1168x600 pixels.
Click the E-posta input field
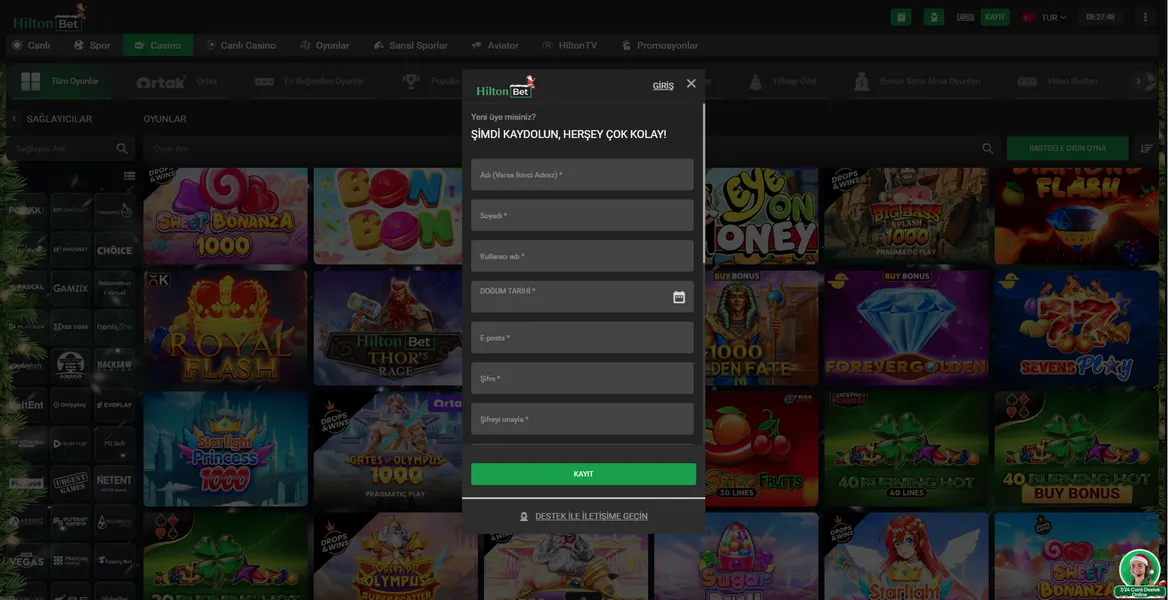582,338
